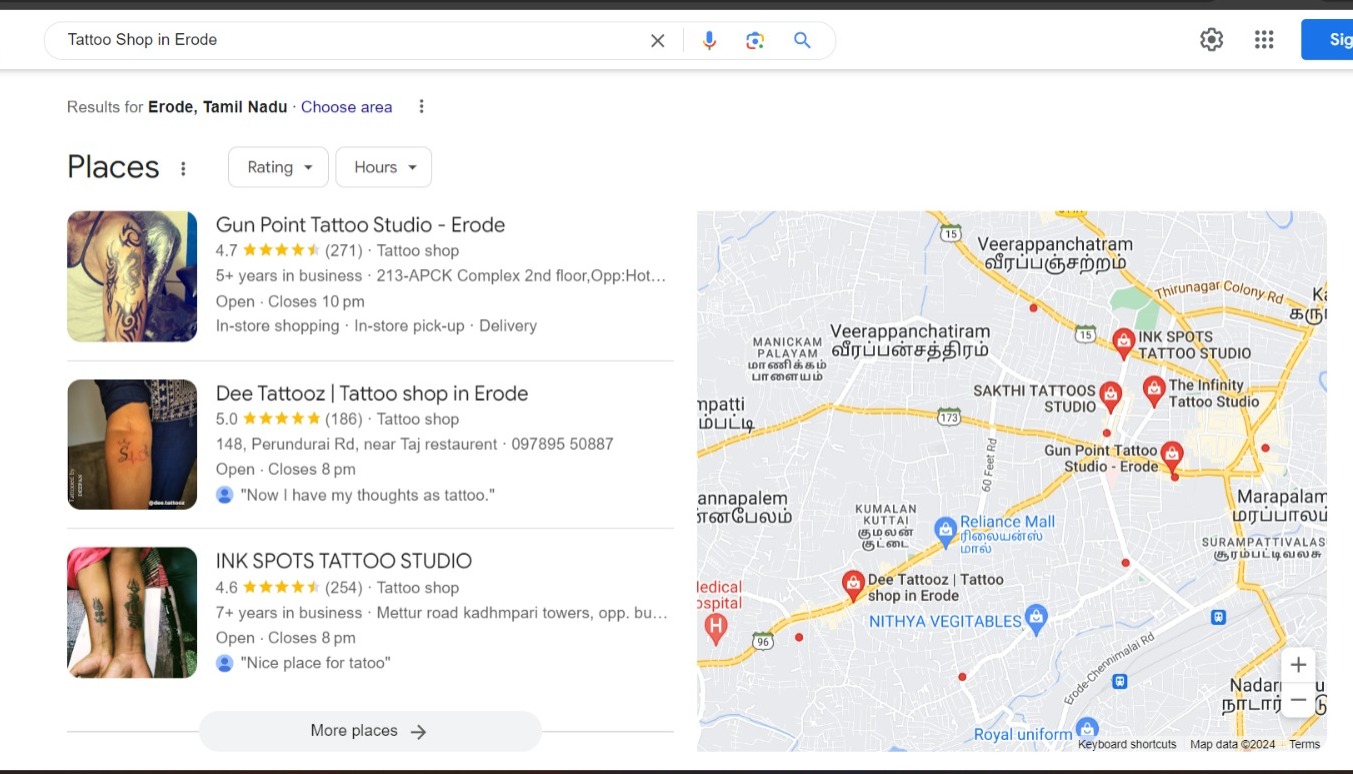The height and width of the screenshot is (774, 1353).
Task: Select SAKTHI TATTOOS STUDIO map pin
Action: tap(1110, 396)
